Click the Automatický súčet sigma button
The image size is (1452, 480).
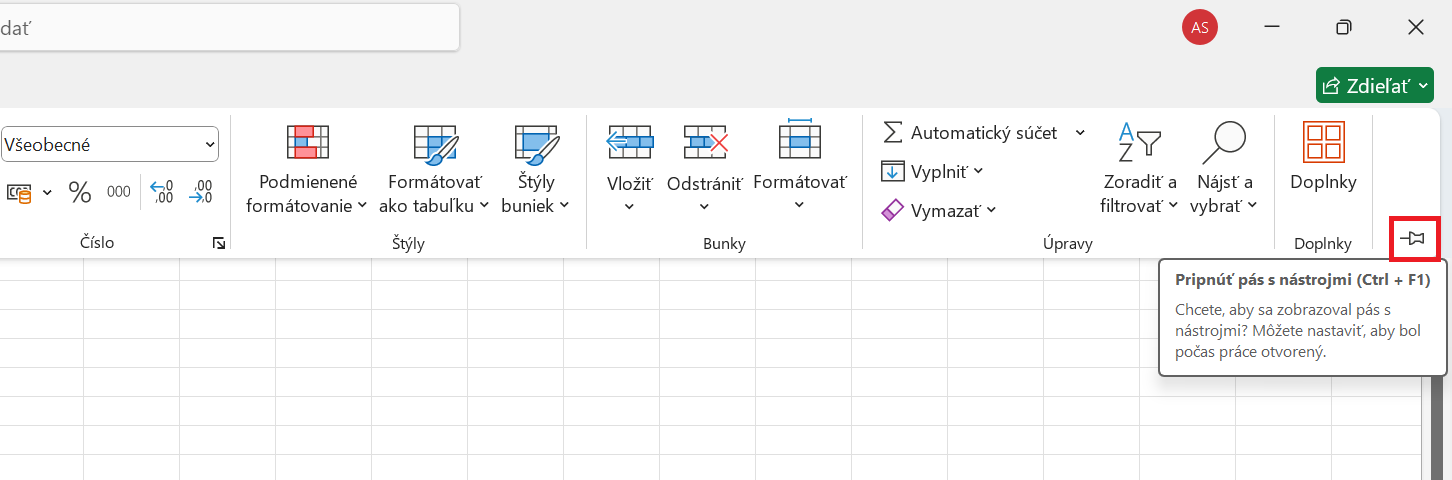(x=969, y=133)
